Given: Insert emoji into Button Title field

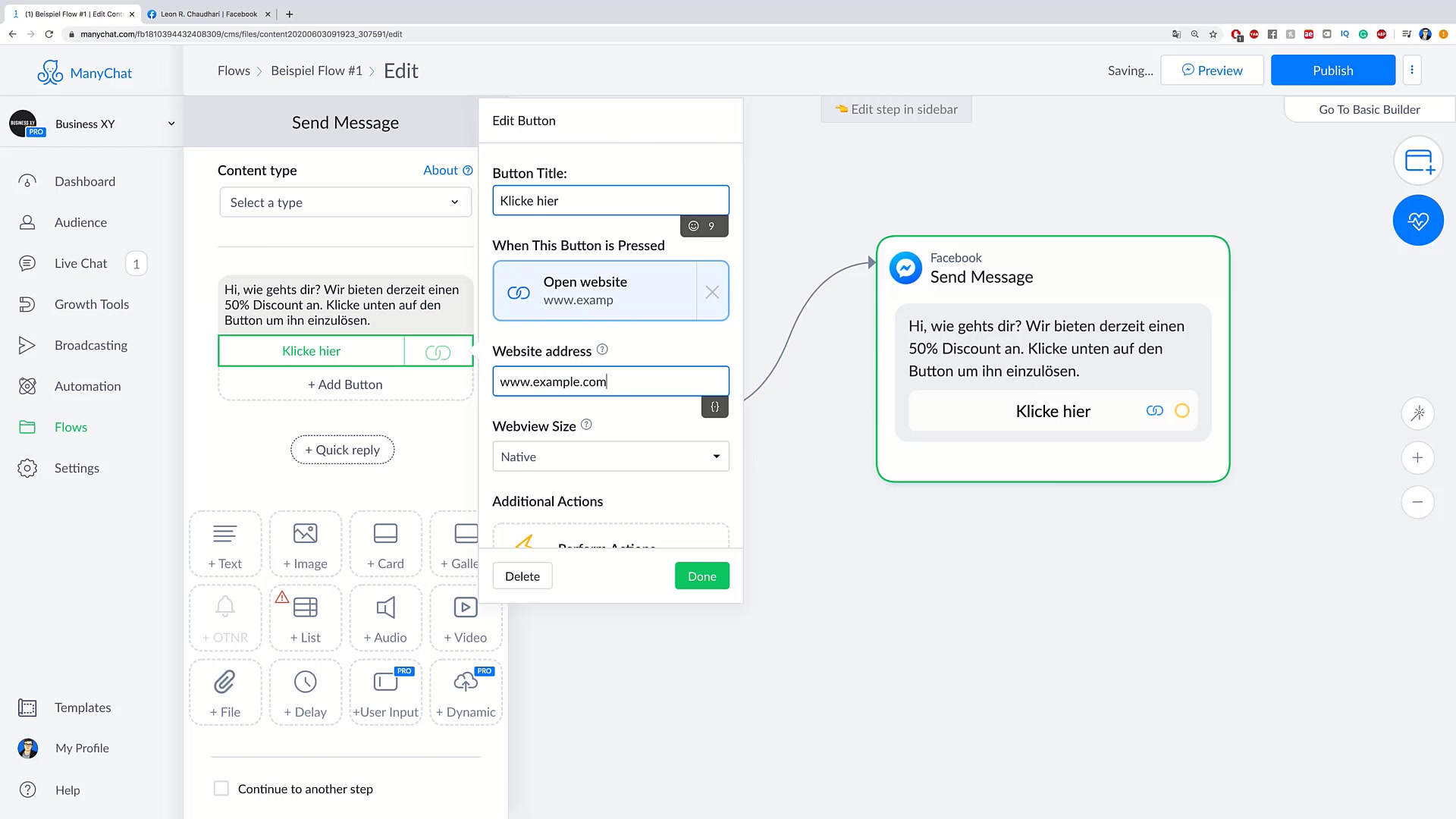Looking at the screenshot, I should tap(694, 226).
